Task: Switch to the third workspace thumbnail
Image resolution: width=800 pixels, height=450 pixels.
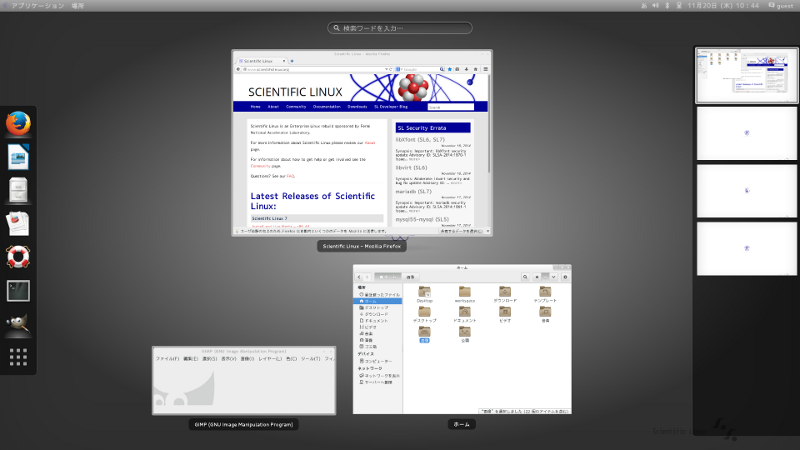Action: [746, 191]
